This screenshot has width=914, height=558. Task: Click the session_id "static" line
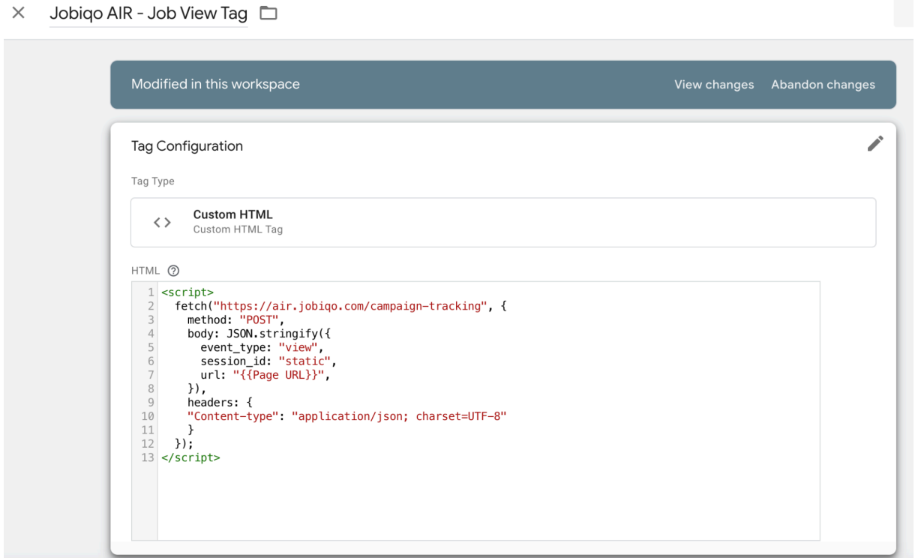268,361
